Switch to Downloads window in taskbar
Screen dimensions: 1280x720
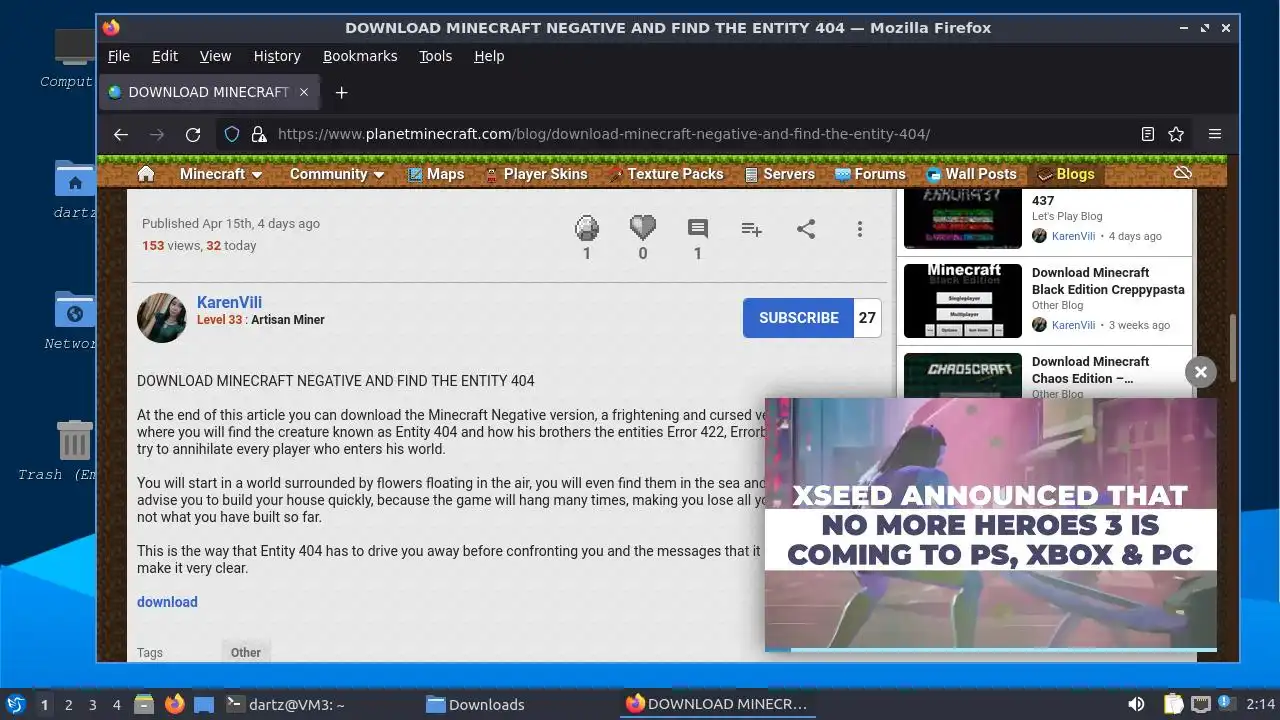(476, 704)
